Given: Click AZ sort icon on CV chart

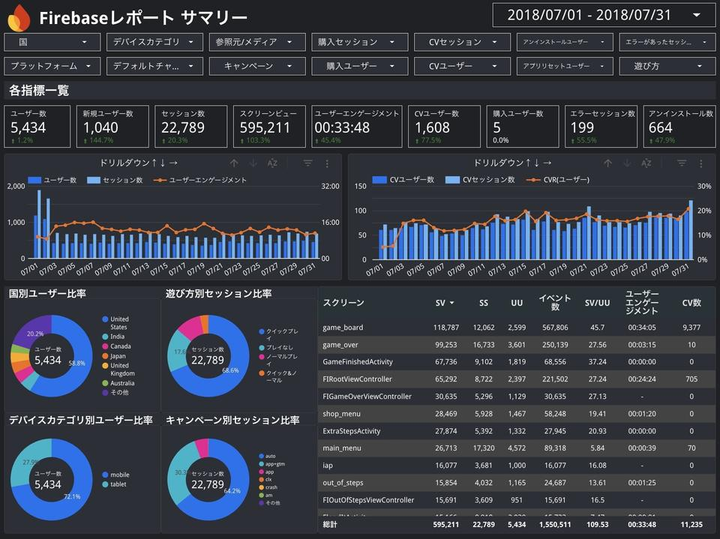Looking at the screenshot, I should (x=646, y=163).
